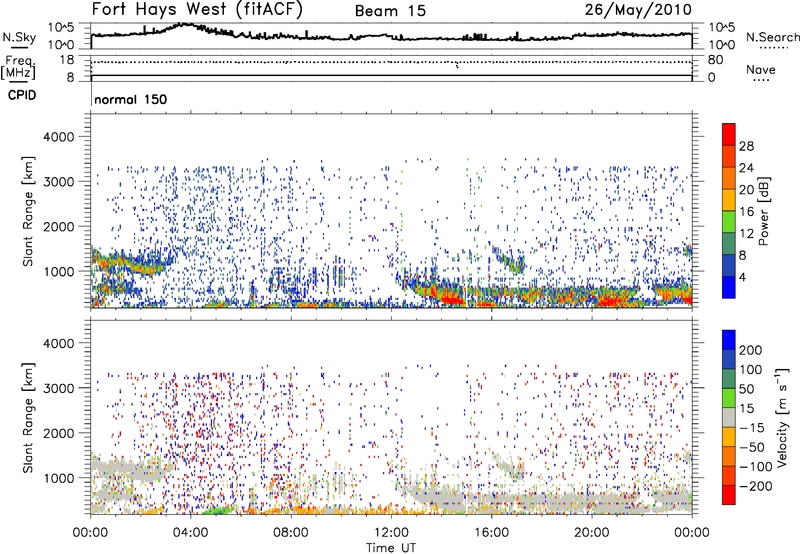Click the '12' power colorbar label
Screen dimensions: 800x554
(746, 234)
